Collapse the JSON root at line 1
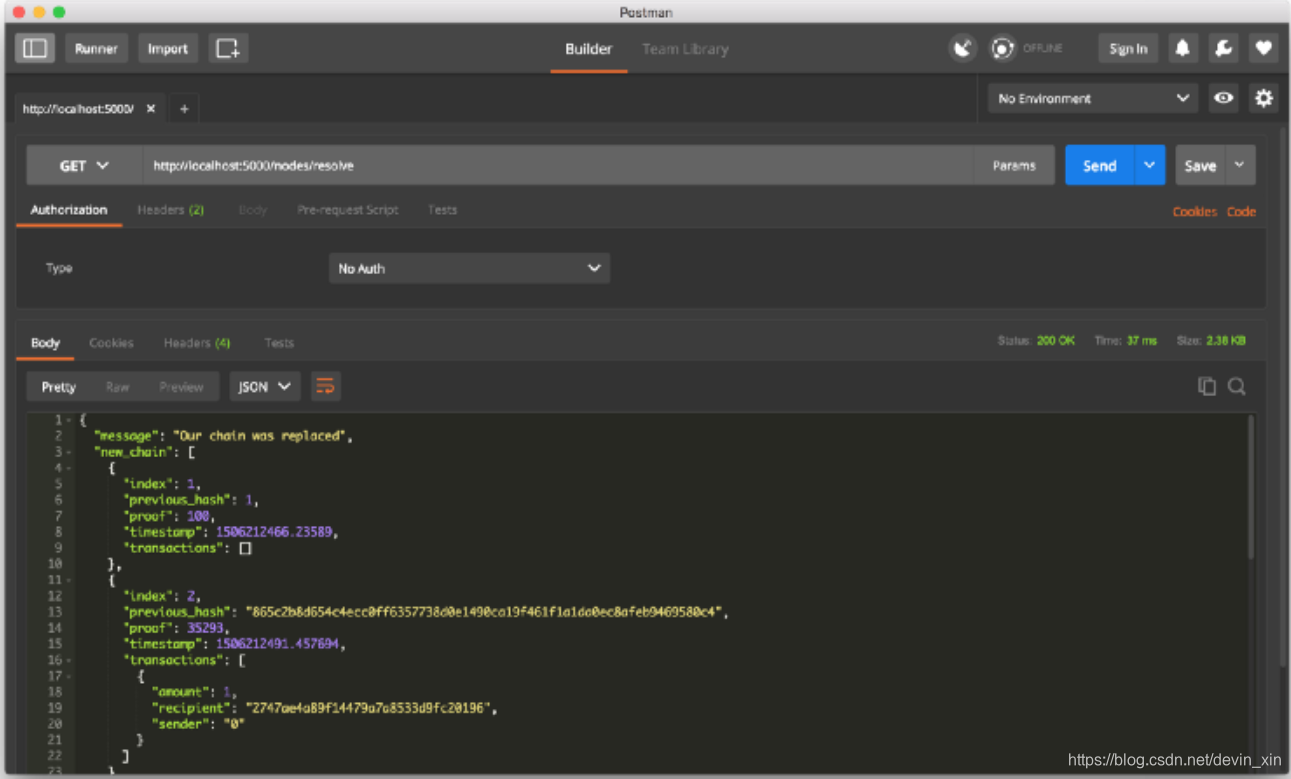This screenshot has height=779, width=1291. pos(69,420)
